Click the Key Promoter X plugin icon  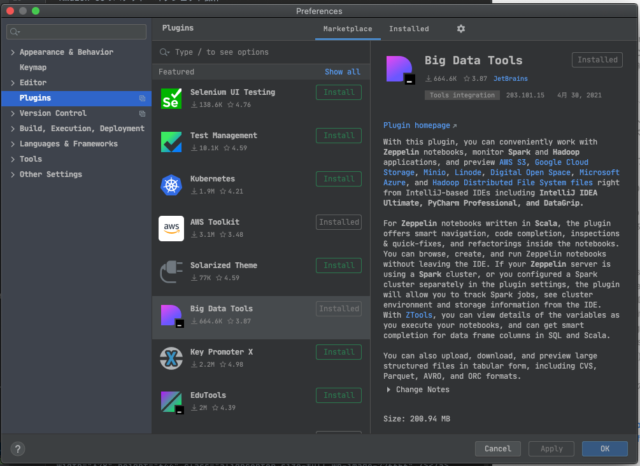pyautogui.click(x=171, y=358)
